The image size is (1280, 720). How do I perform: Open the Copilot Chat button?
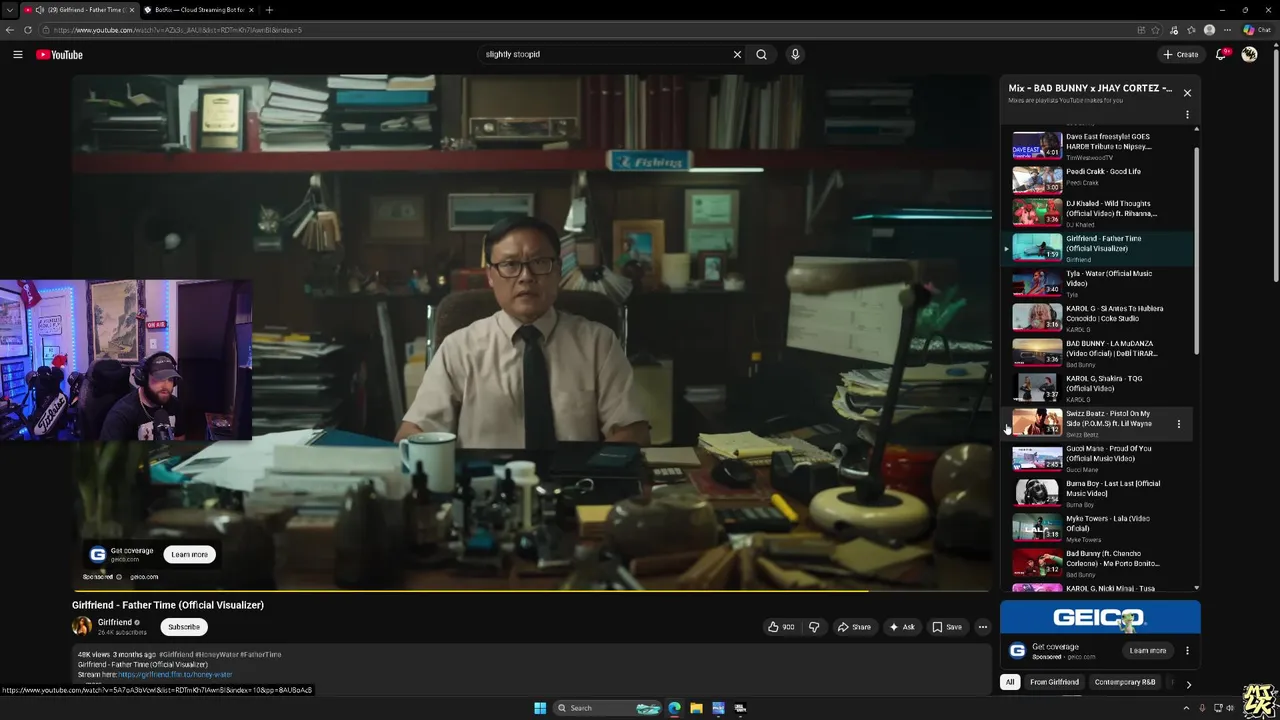click(1256, 30)
